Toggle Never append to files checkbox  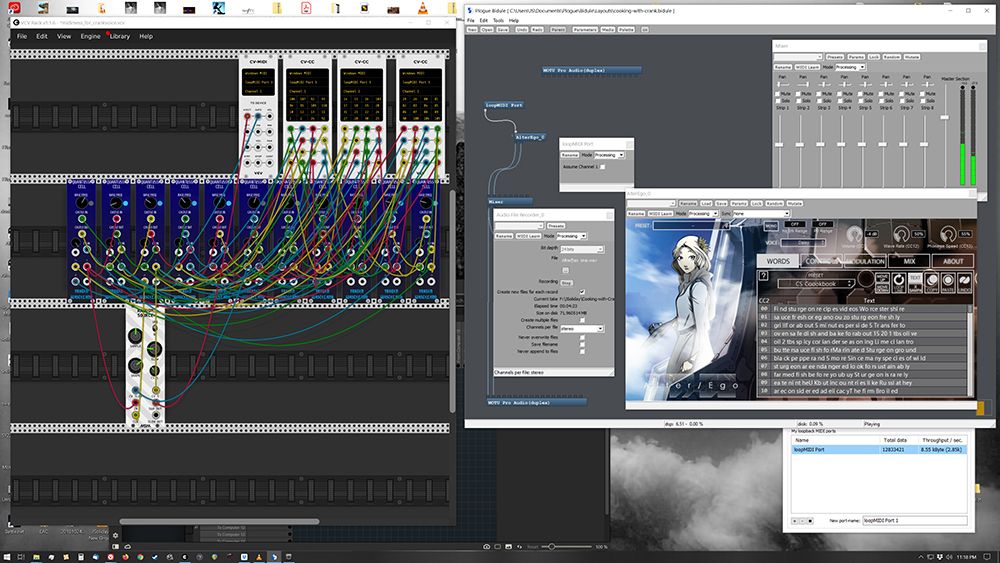[582, 351]
